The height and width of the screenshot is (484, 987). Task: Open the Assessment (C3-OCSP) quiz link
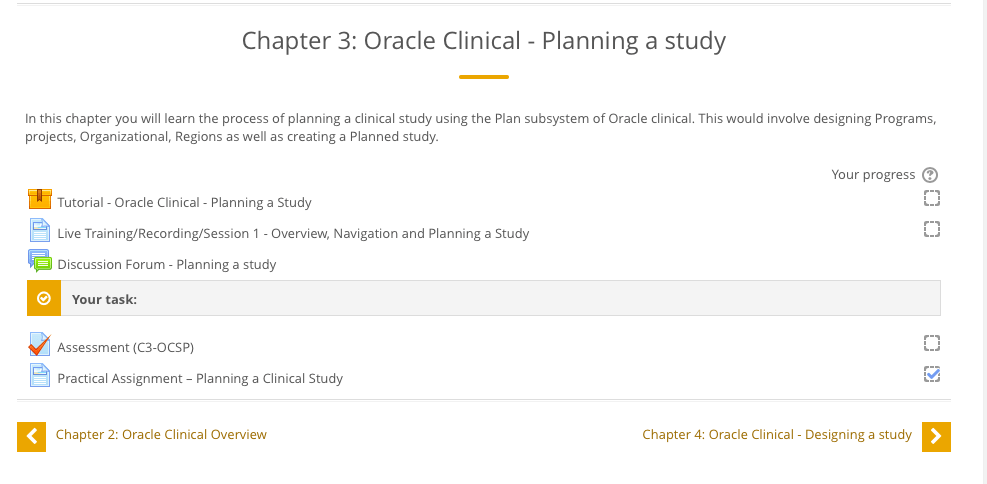click(125, 347)
